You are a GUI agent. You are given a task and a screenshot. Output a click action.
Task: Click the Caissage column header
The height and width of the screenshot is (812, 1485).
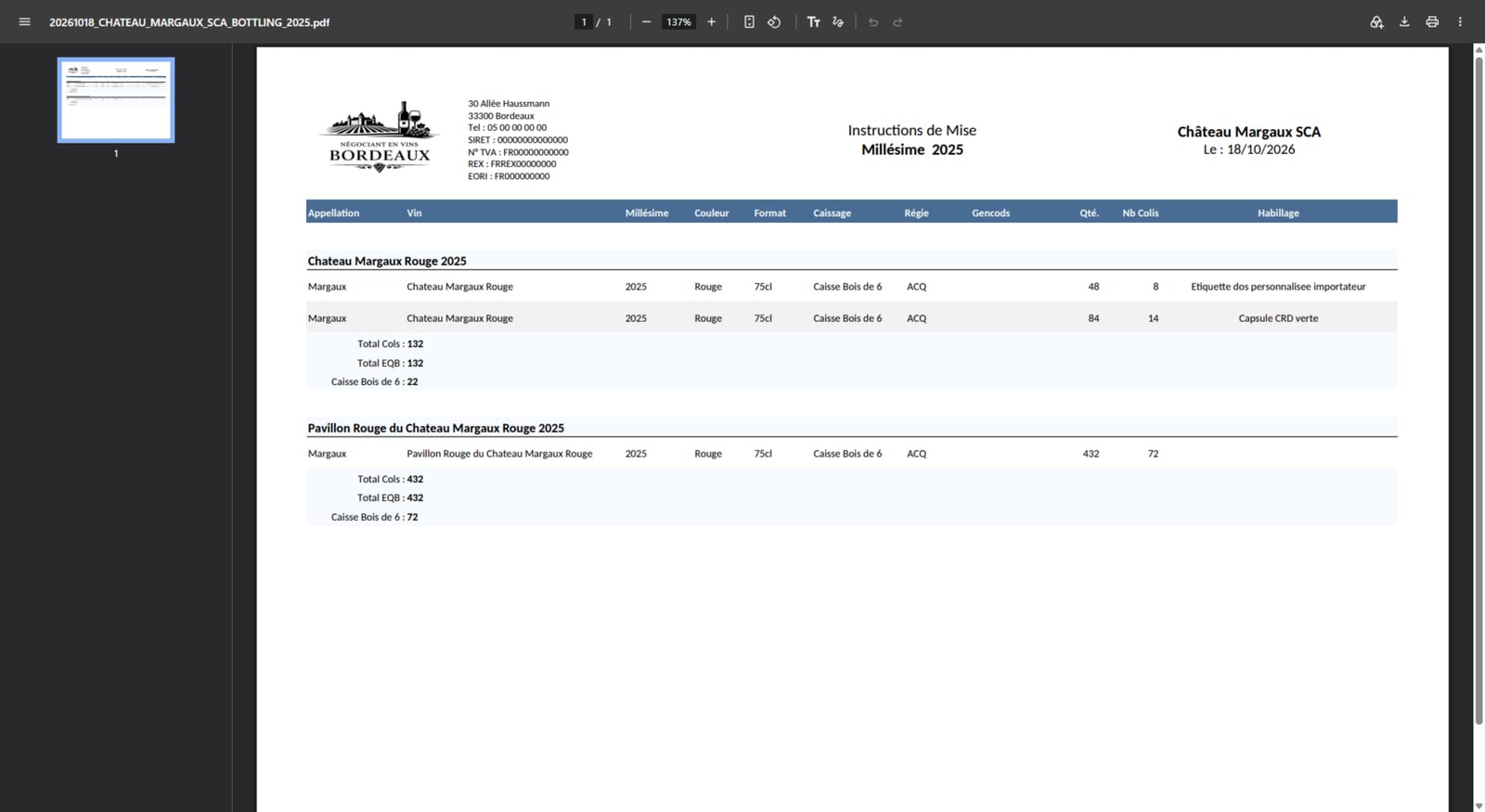832,213
